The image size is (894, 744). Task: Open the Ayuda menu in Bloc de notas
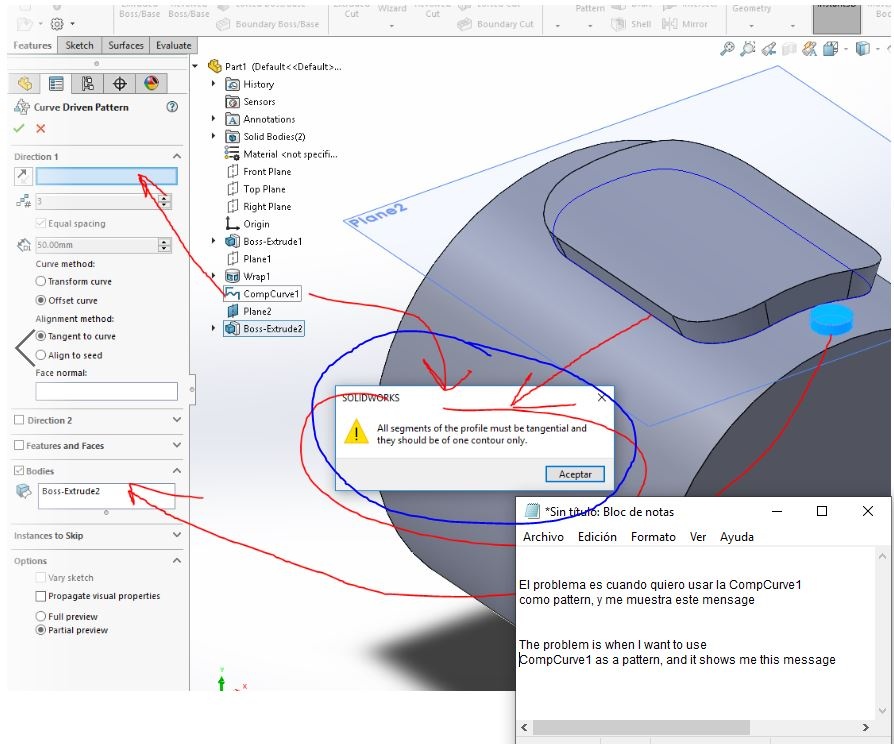tap(737, 537)
